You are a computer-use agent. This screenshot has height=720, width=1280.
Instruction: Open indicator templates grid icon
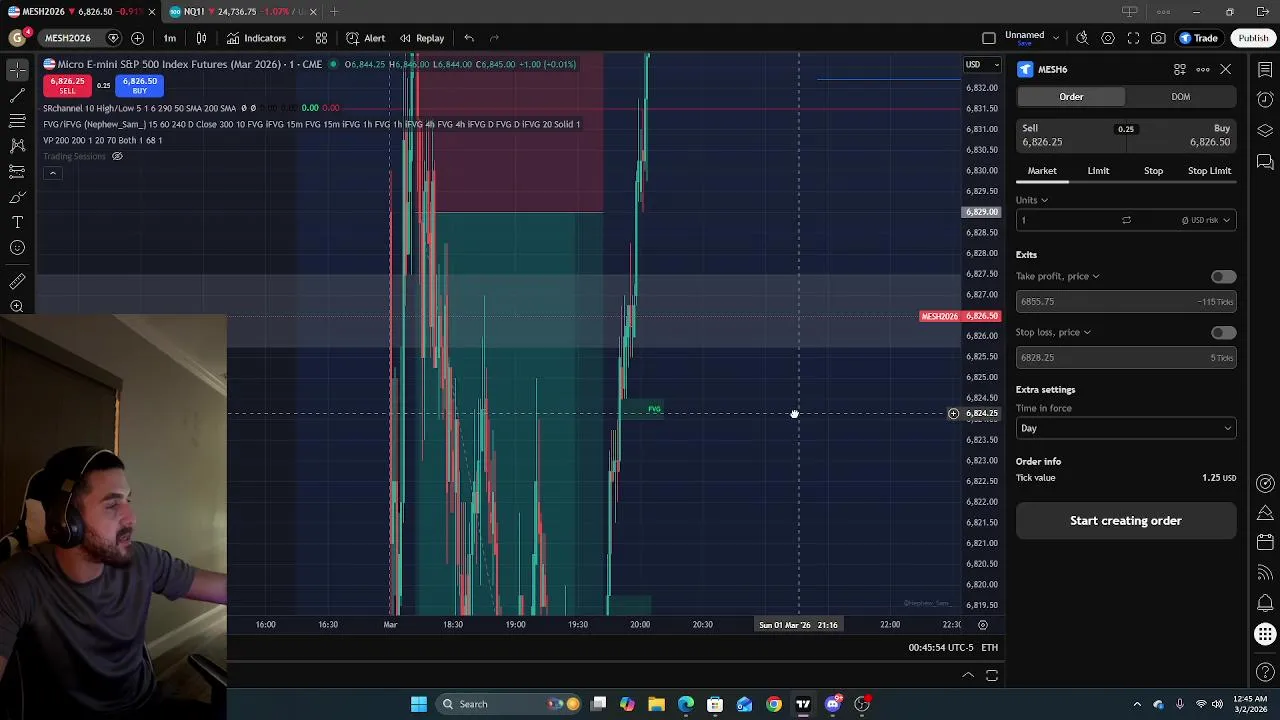click(321, 38)
